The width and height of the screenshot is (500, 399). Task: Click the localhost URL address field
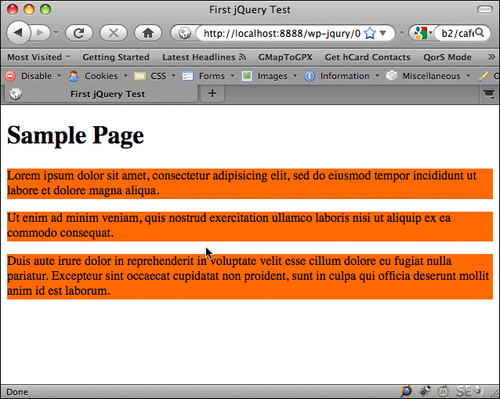pos(282,33)
